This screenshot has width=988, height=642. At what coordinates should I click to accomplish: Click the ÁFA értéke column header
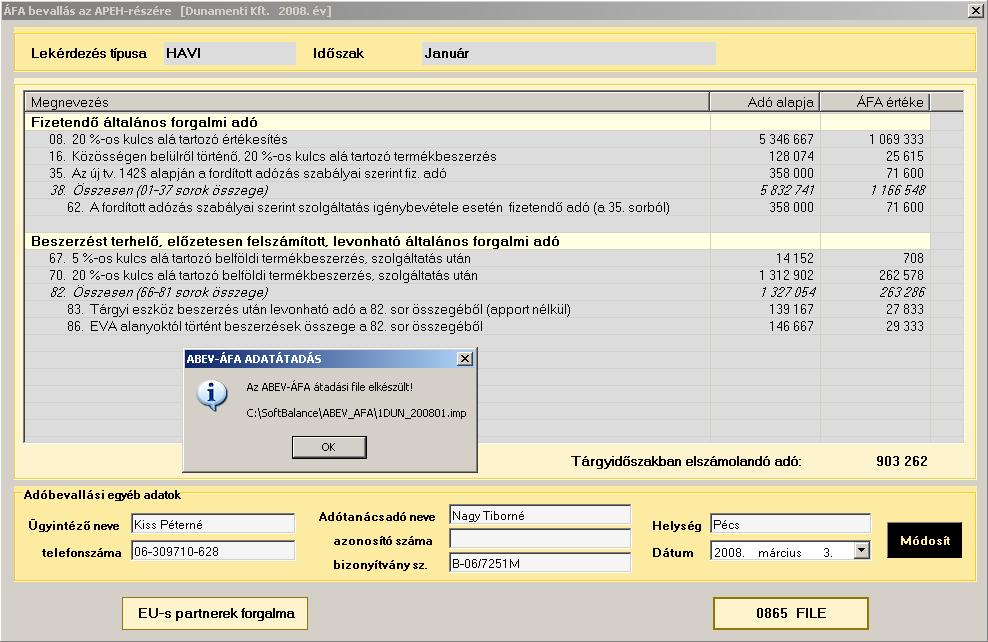click(x=876, y=102)
